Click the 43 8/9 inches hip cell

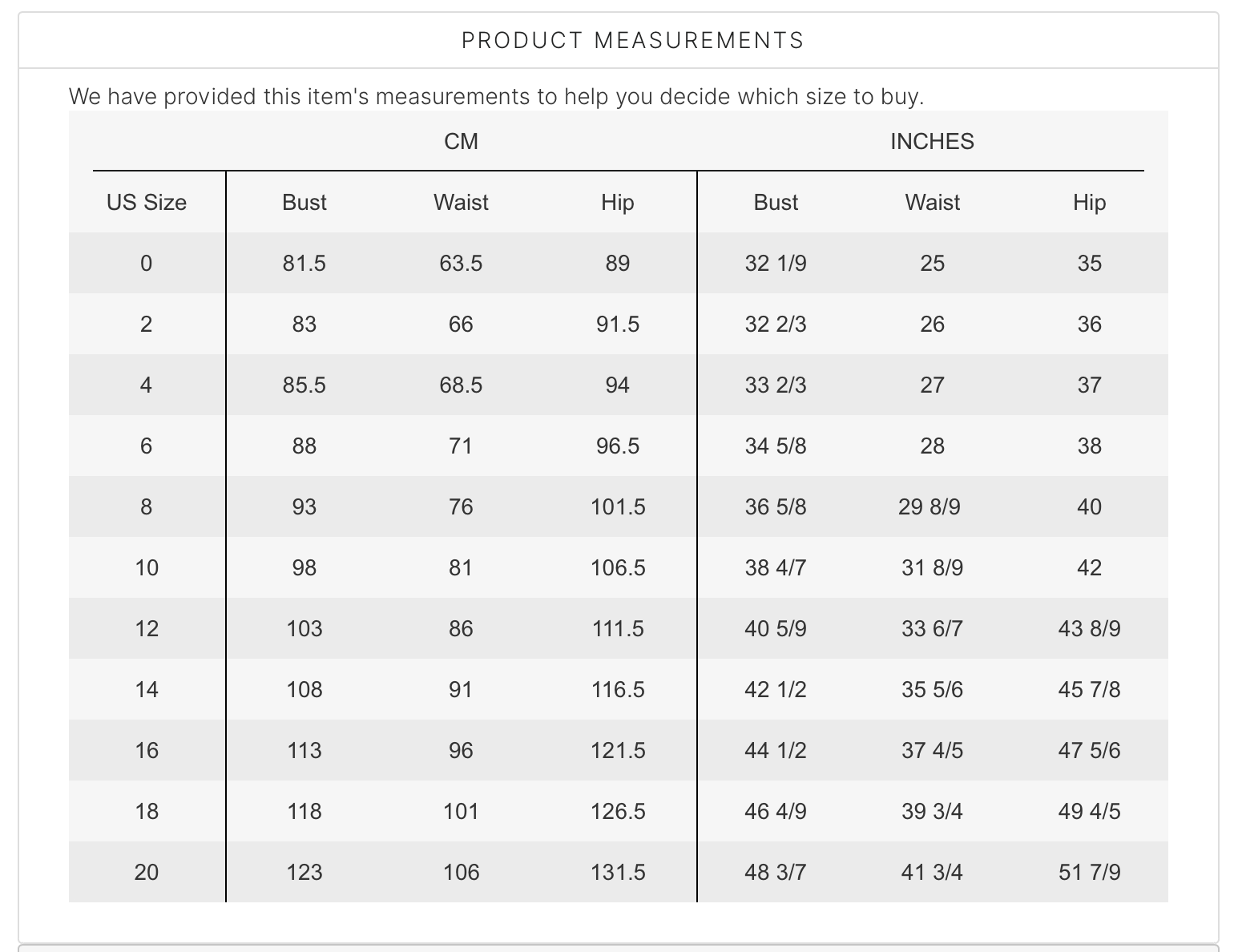click(1090, 628)
